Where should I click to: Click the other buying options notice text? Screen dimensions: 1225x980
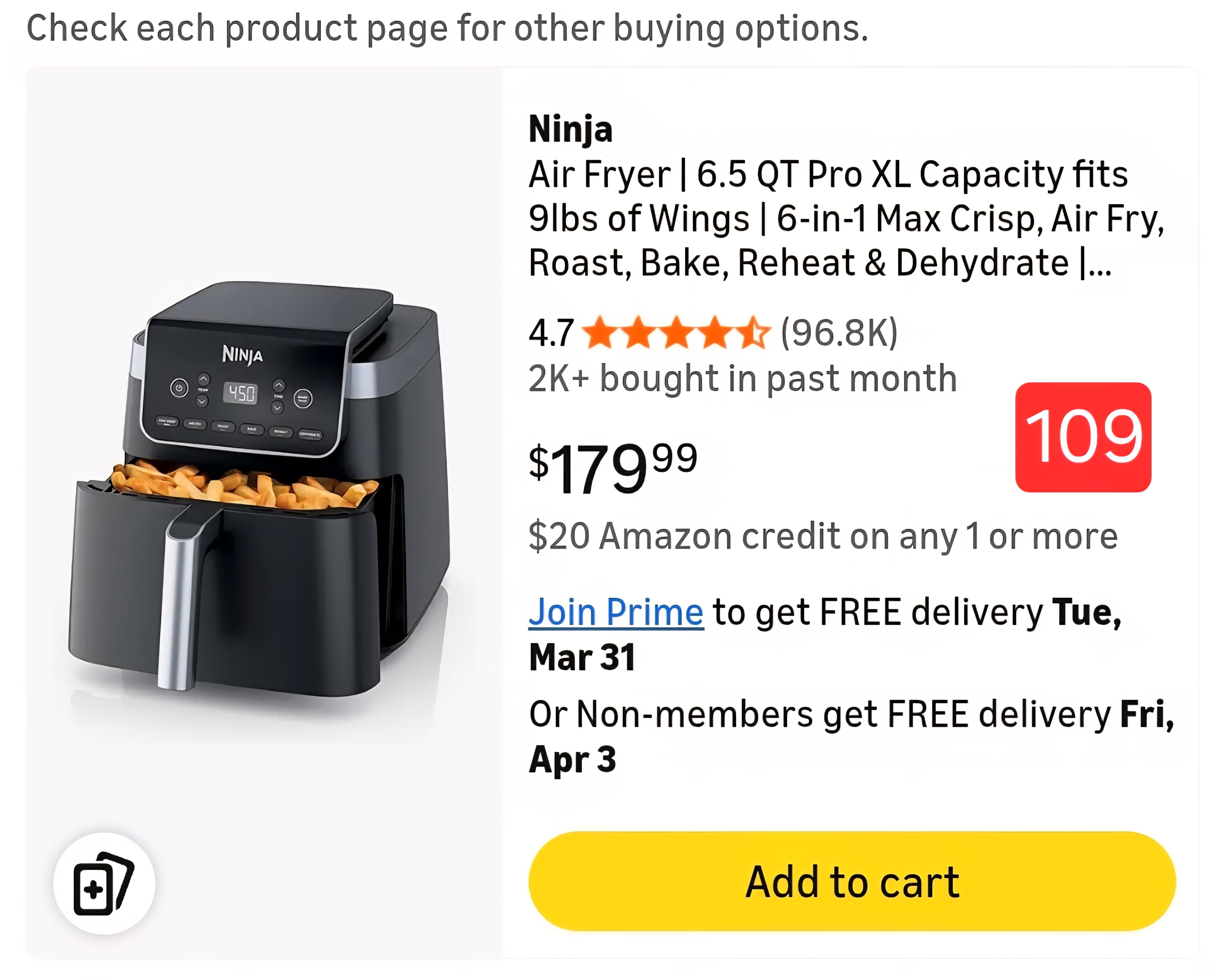pyautogui.click(x=447, y=28)
